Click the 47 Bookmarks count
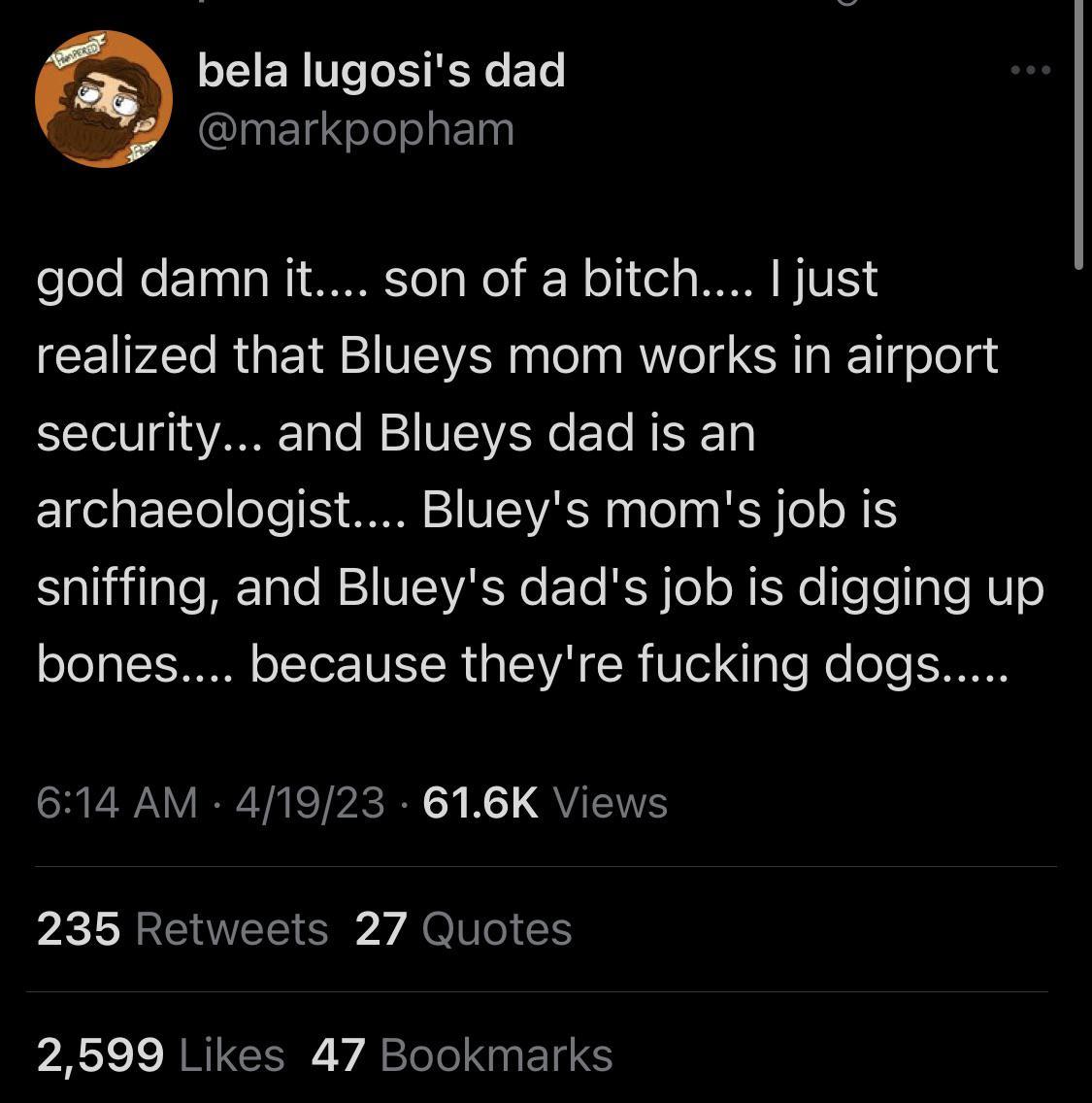Screen dimensions: 1092x1103 click(x=462, y=1055)
